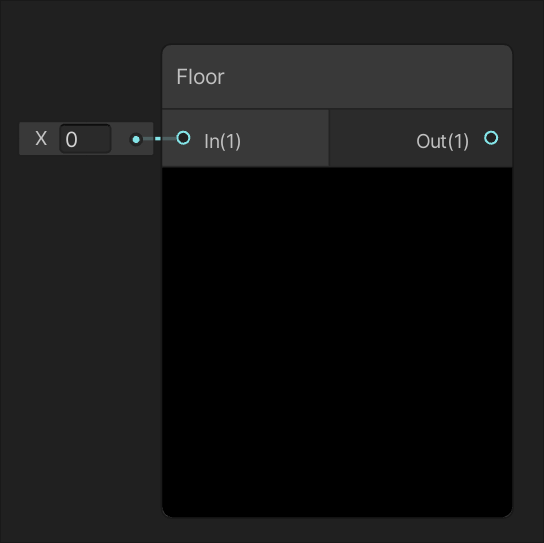Click the In(1) port label
The height and width of the screenshot is (543, 544).
tap(222, 141)
